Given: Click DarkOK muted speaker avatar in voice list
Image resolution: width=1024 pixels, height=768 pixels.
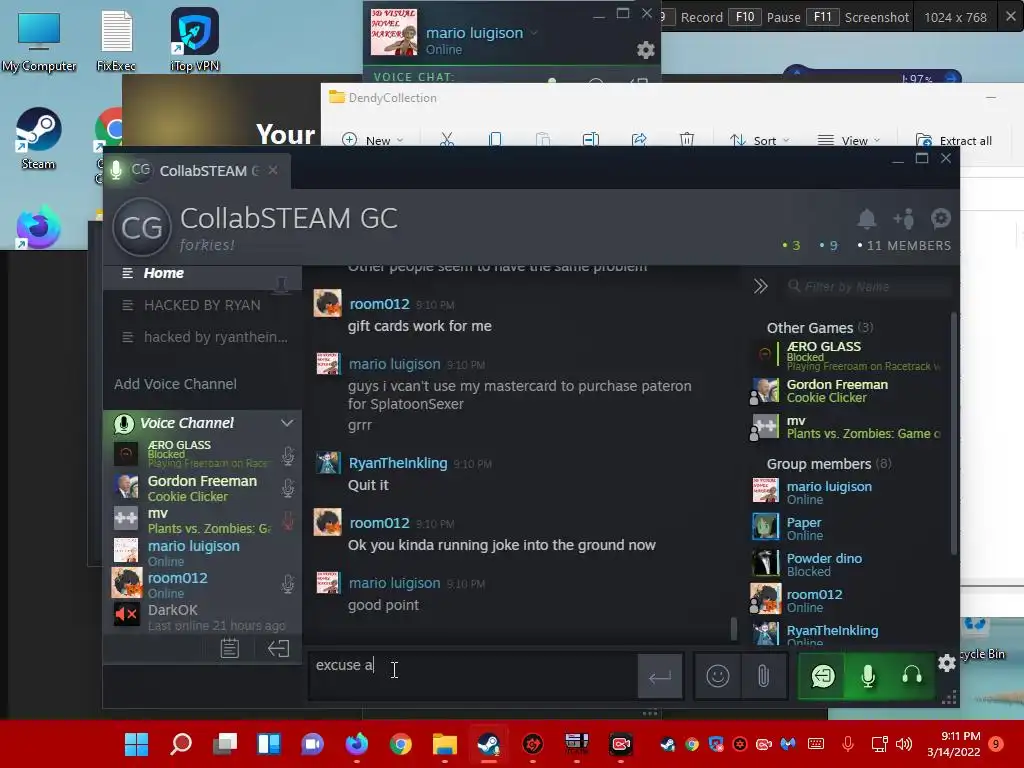Looking at the screenshot, I should pos(126,614).
